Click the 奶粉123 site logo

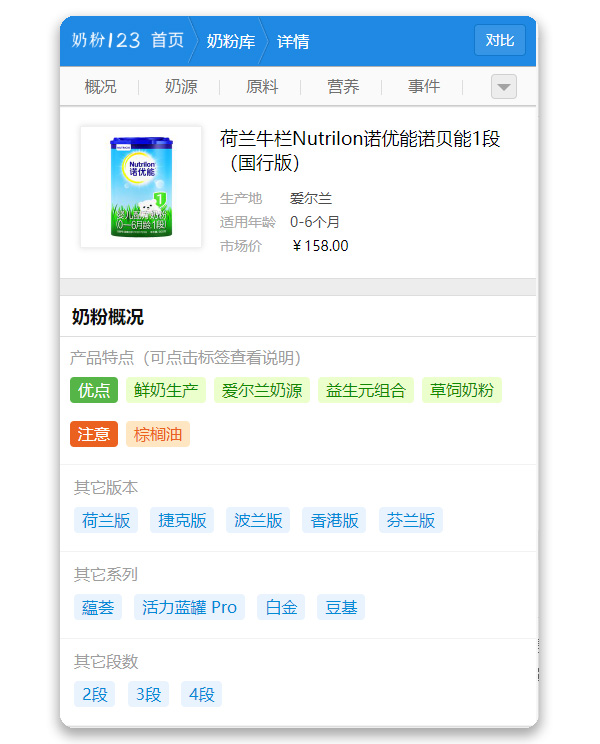point(106,40)
